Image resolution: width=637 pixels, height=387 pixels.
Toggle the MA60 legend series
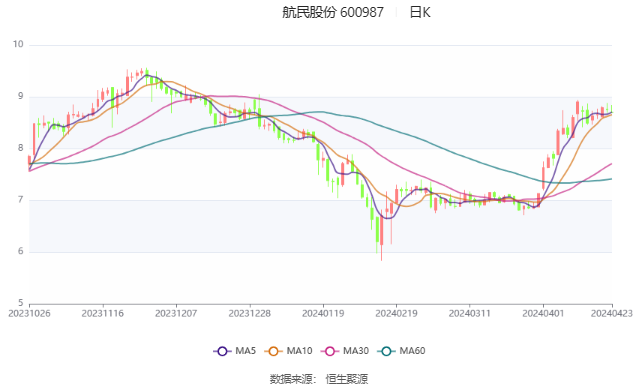click(401, 351)
